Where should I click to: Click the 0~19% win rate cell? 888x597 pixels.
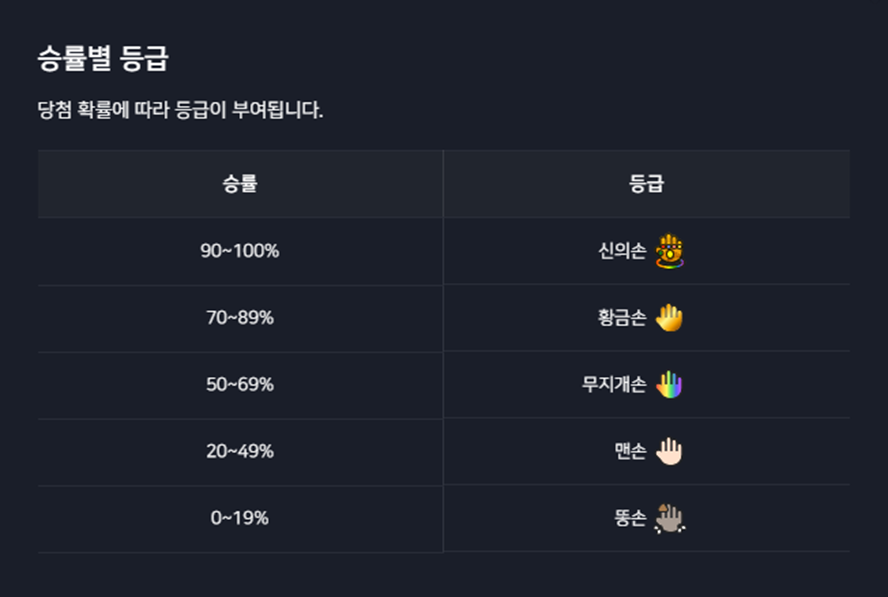click(x=240, y=518)
